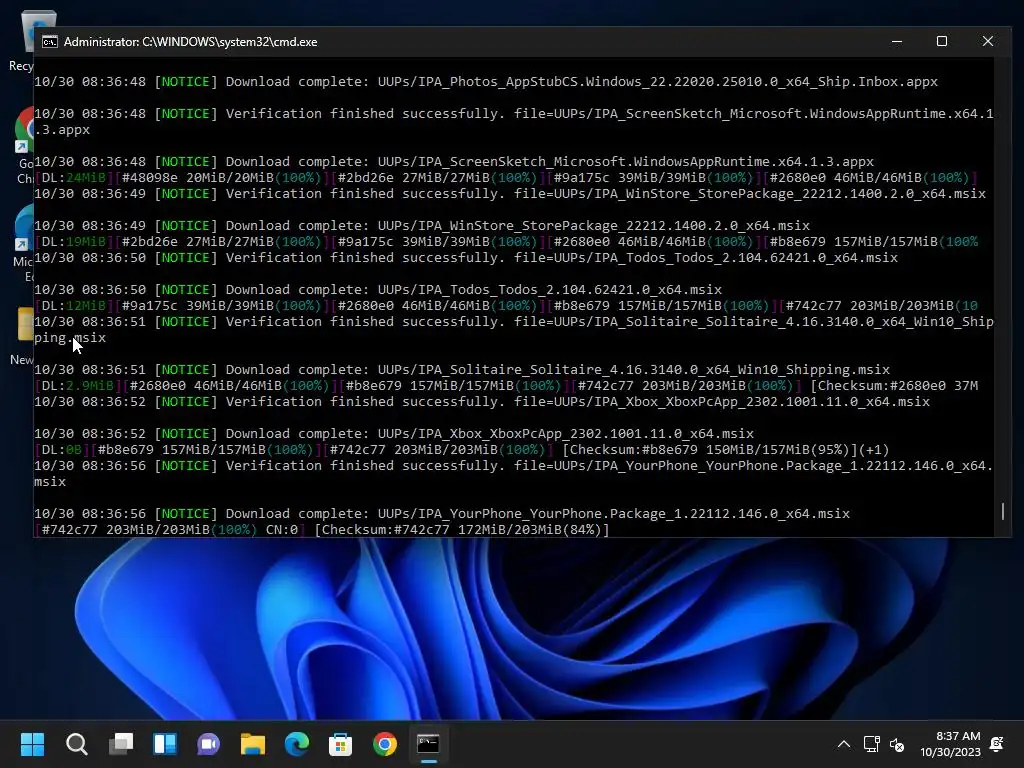This screenshot has width=1024, height=768.
Task: Open the Widgets panel icon
Action: (x=165, y=744)
